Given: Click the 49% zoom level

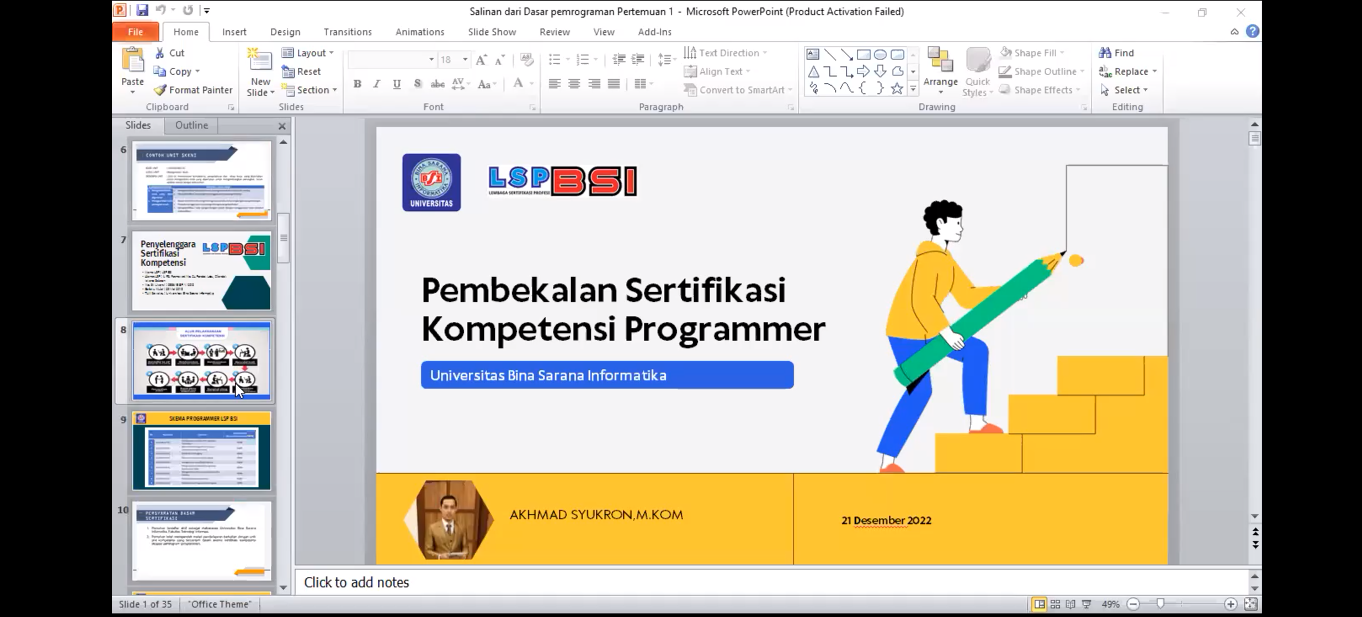Looking at the screenshot, I should (1110, 605).
